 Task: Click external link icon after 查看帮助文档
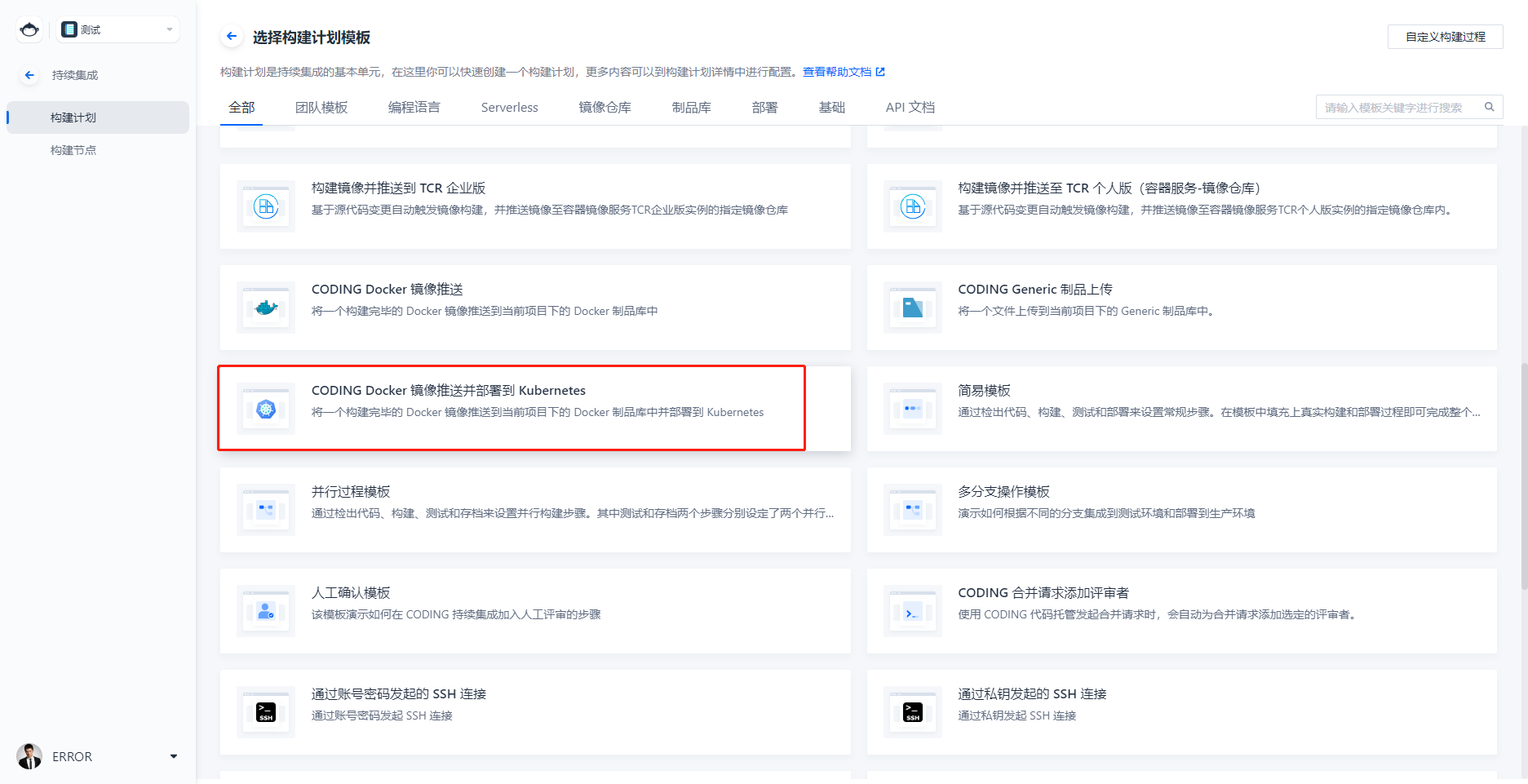click(880, 72)
